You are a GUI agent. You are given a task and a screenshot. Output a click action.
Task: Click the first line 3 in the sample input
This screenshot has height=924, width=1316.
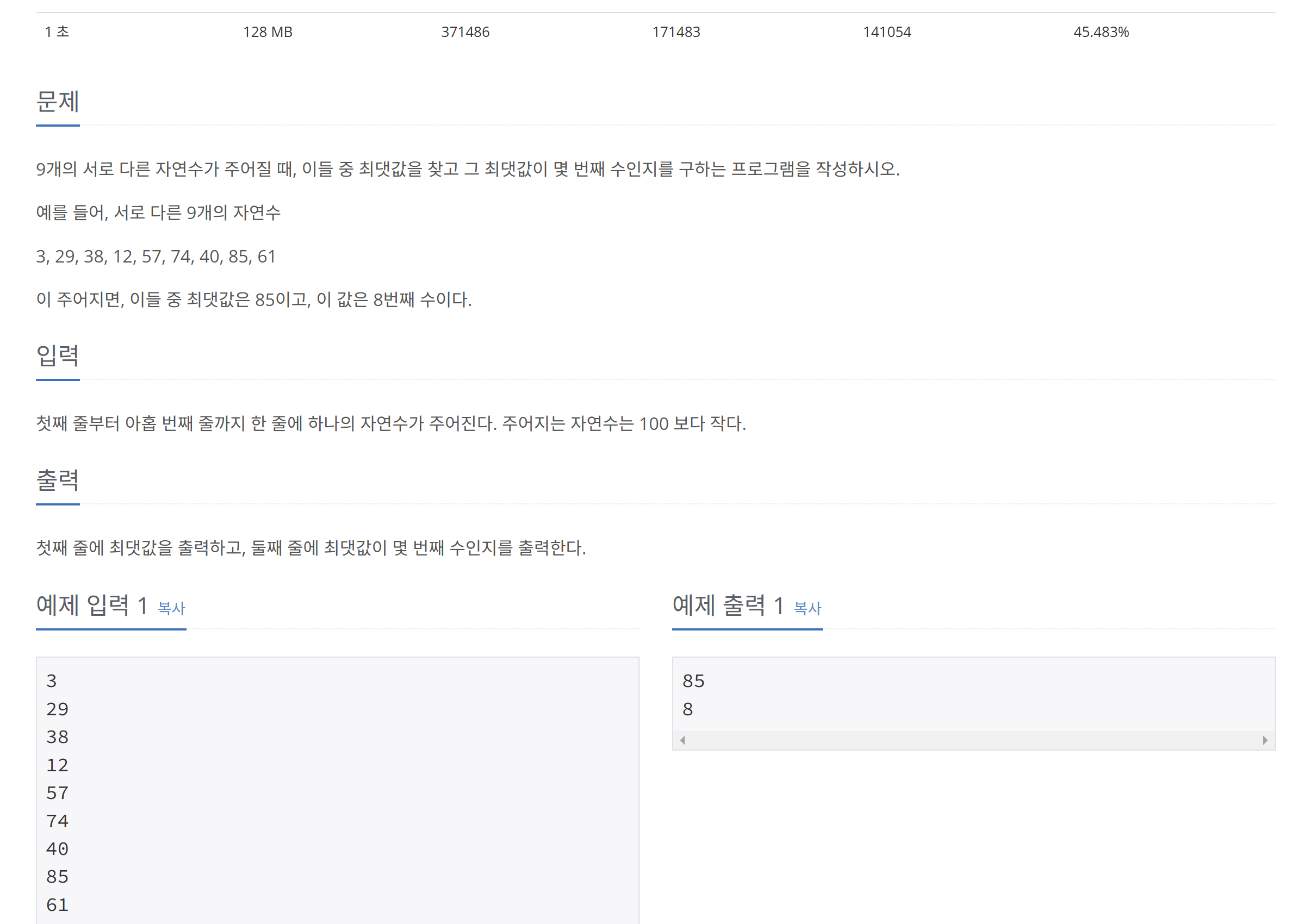click(52, 681)
